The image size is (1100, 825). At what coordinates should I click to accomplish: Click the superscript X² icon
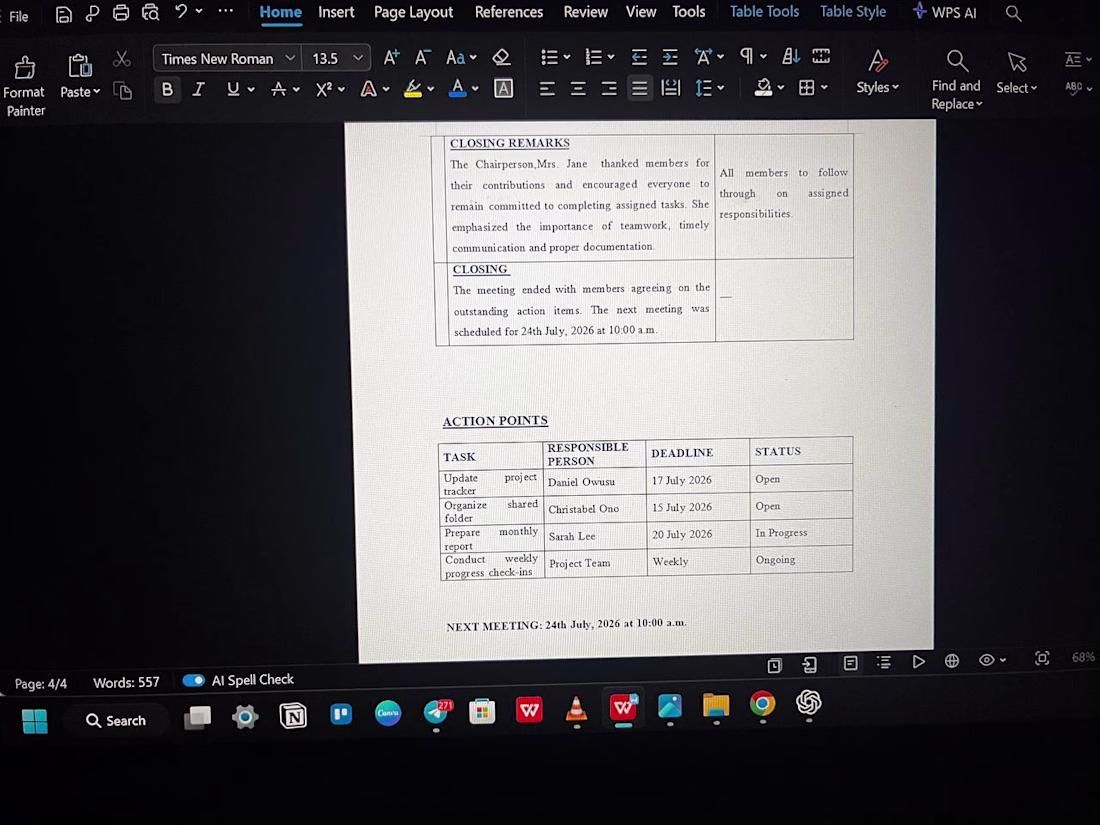[x=323, y=89]
